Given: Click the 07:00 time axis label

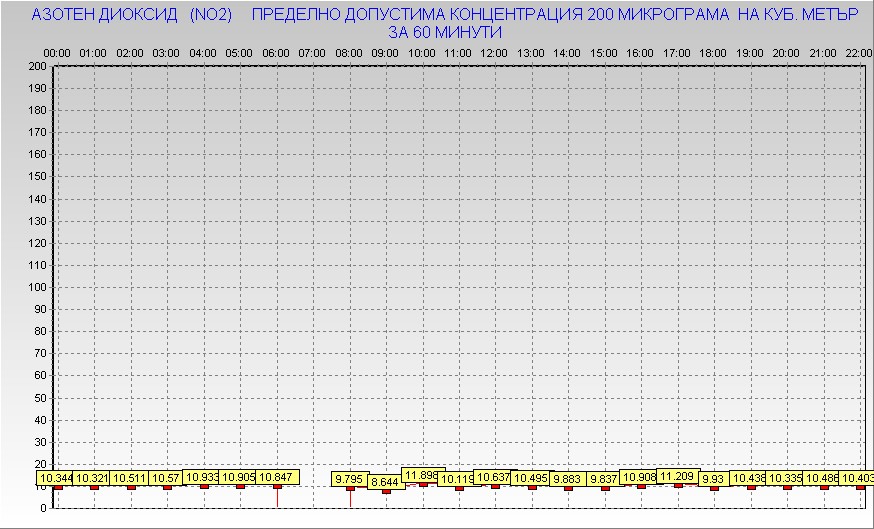Looking at the screenshot, I should [312, 52].
